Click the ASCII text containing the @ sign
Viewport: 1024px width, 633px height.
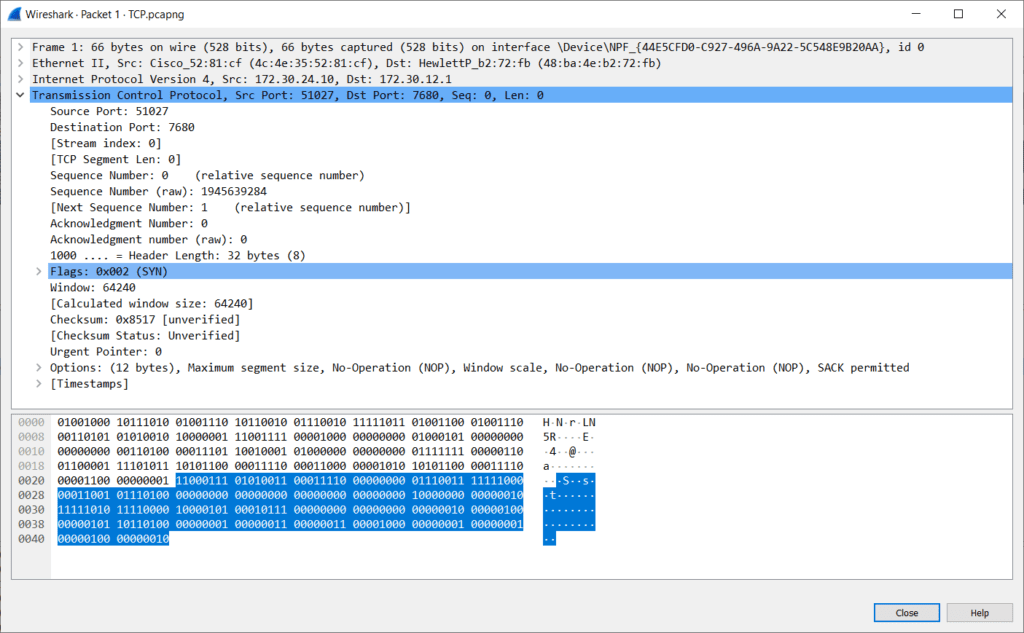569,451
